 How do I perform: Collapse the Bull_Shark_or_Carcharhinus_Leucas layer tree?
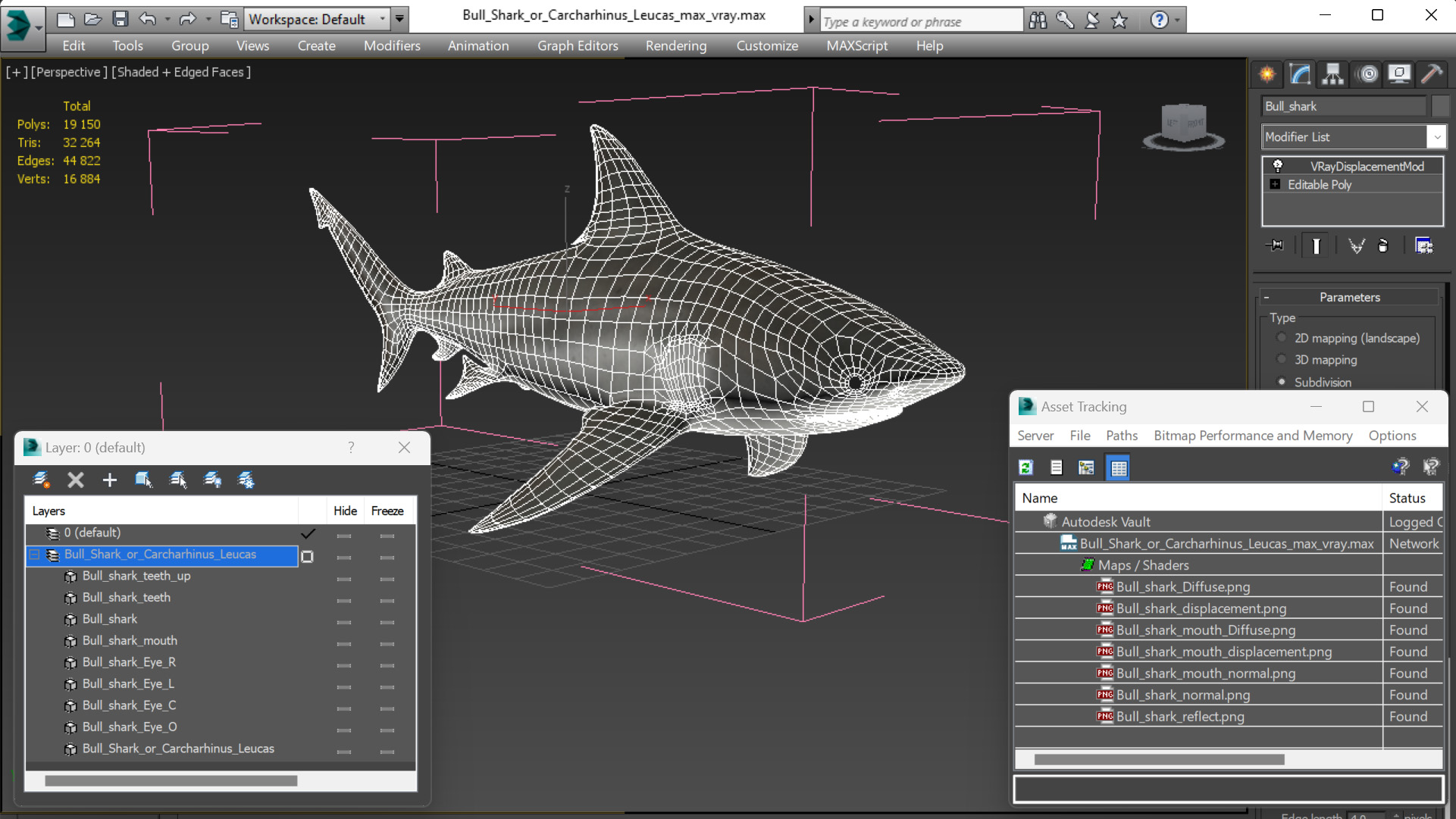pos(35,555)
